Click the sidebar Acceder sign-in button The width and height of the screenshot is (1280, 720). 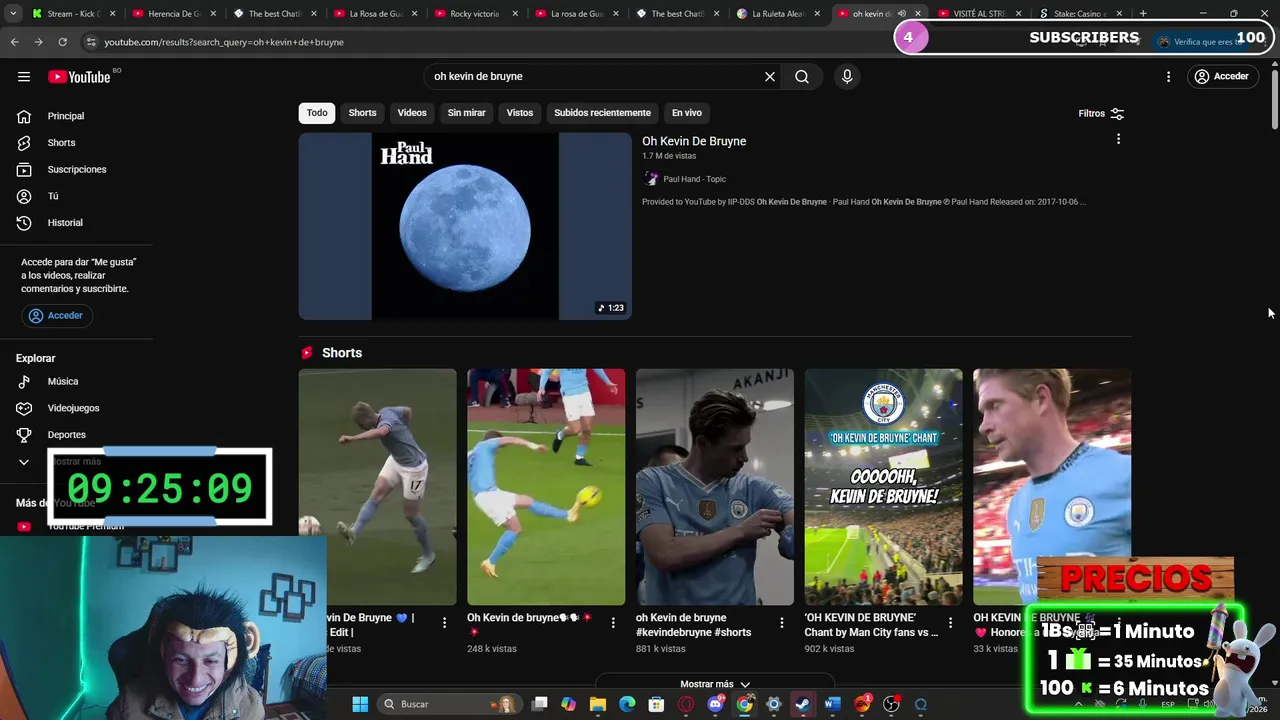(x=57, y=315)
